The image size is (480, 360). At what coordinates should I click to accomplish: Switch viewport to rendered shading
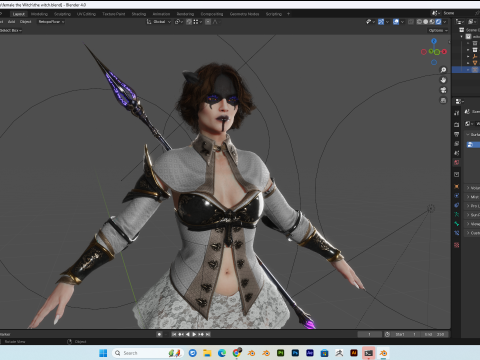click(x=438, y=22)
